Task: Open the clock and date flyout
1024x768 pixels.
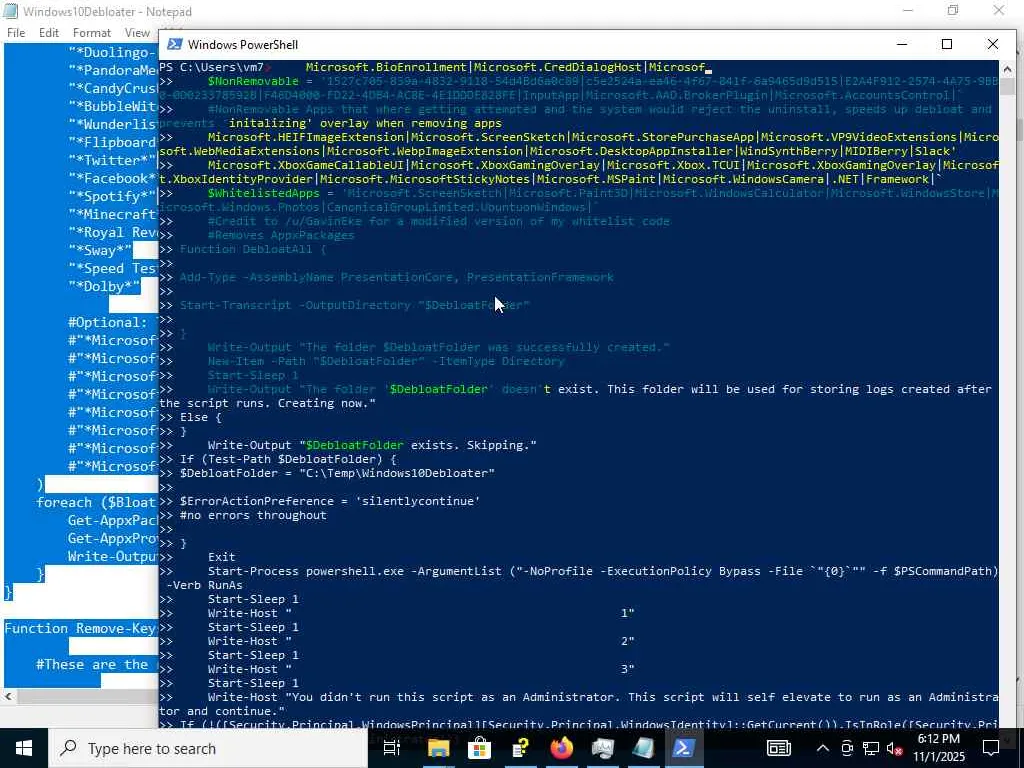Action: 938,748
